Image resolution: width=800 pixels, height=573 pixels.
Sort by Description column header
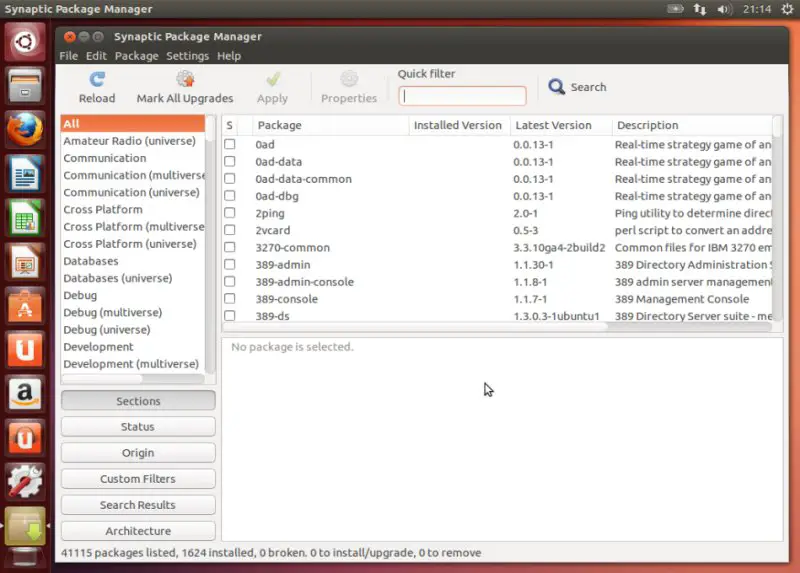pyautogui.click(x=692, y=126)
